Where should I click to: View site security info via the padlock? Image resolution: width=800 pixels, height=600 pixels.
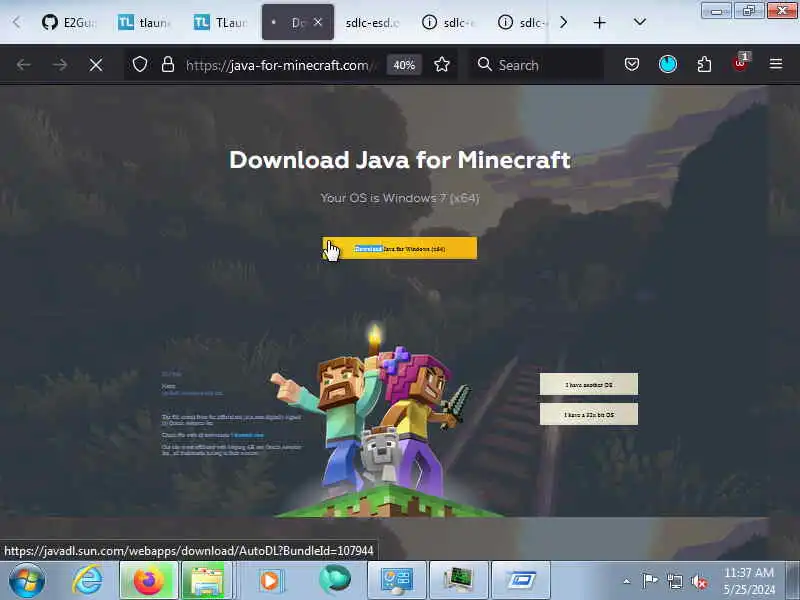168,65
